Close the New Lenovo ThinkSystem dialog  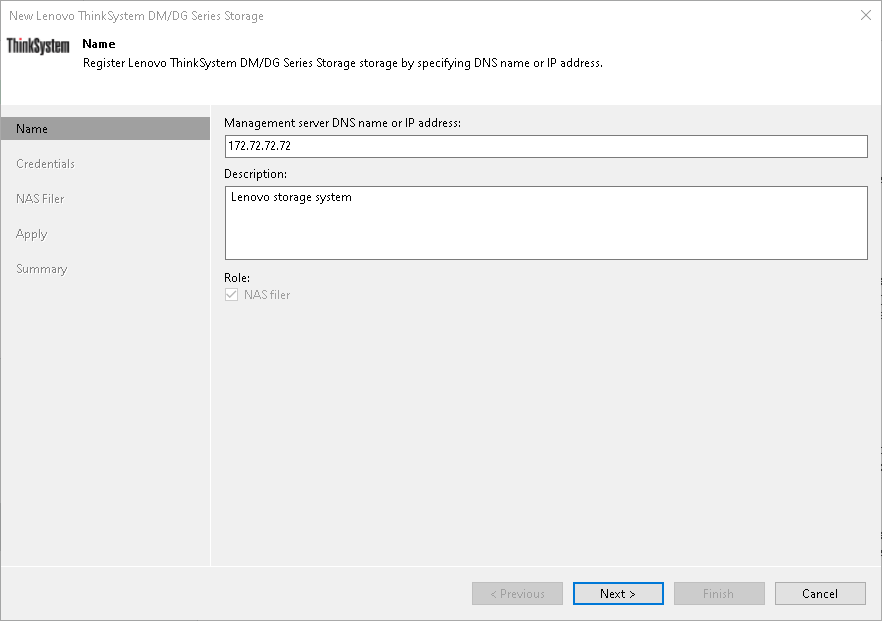866,15
